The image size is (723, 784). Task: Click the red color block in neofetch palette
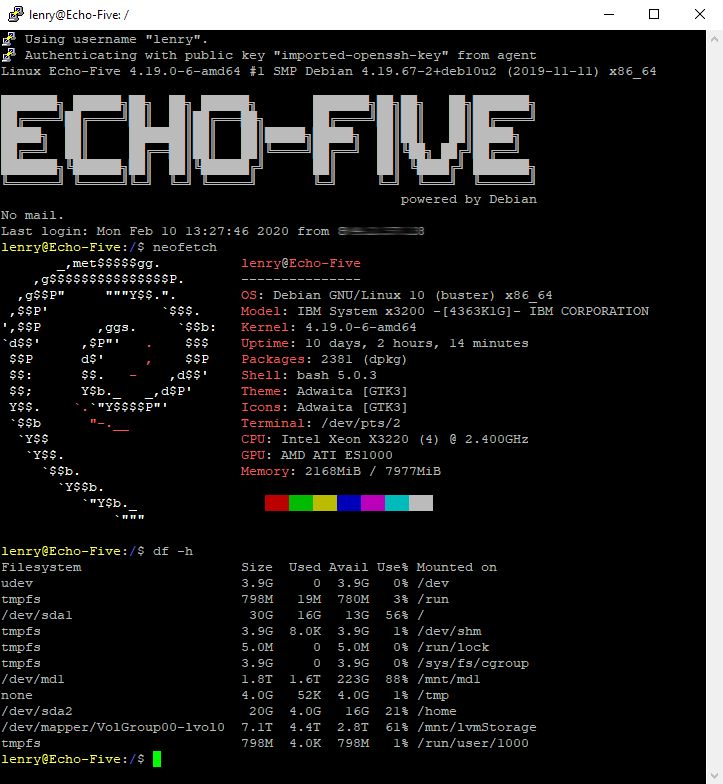(x=277, y=503)
